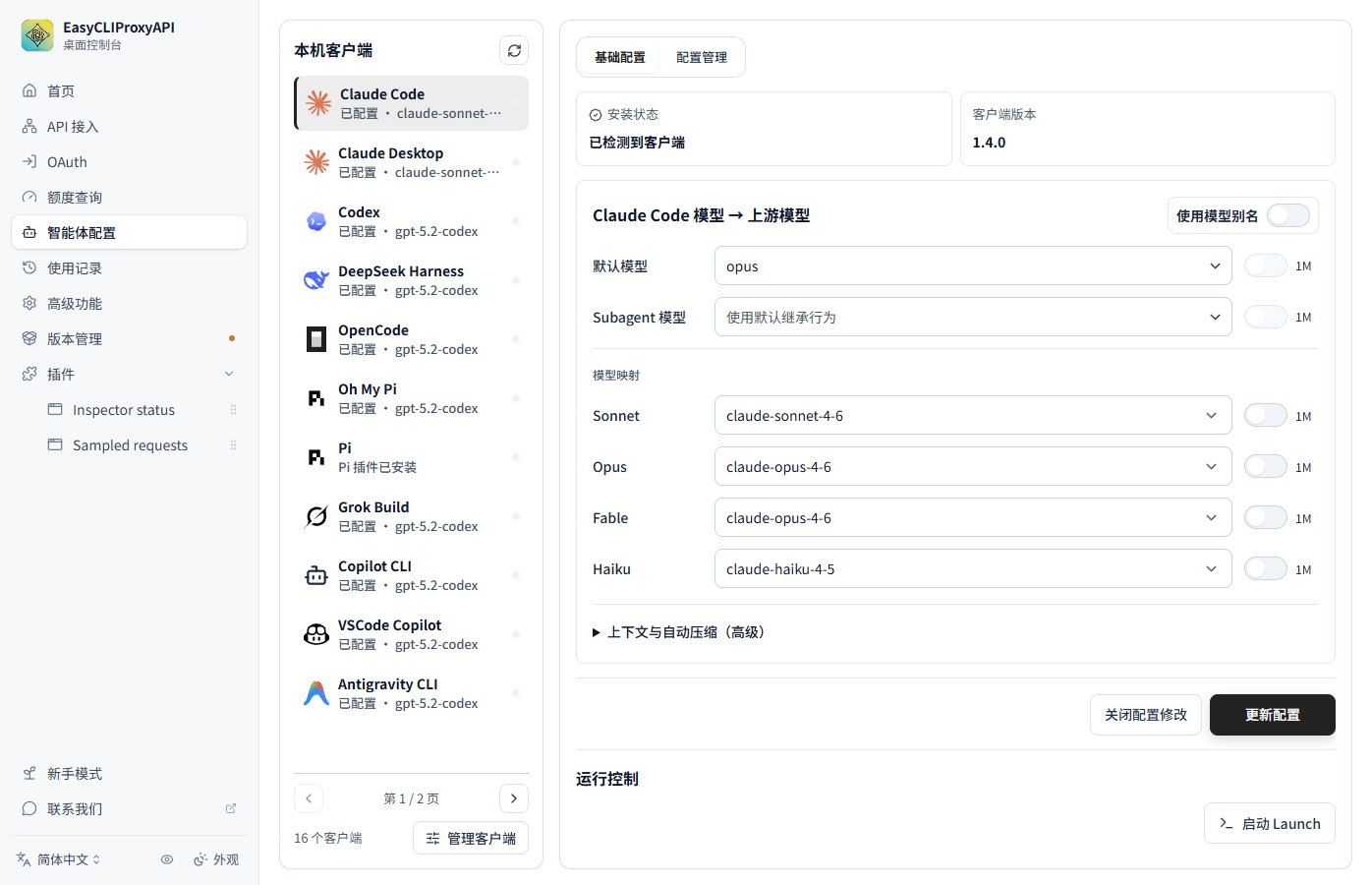Click the Inspector status panel icon
Image resolution: width=1372 pixels, height=885 pixels.
pos(55,409)
